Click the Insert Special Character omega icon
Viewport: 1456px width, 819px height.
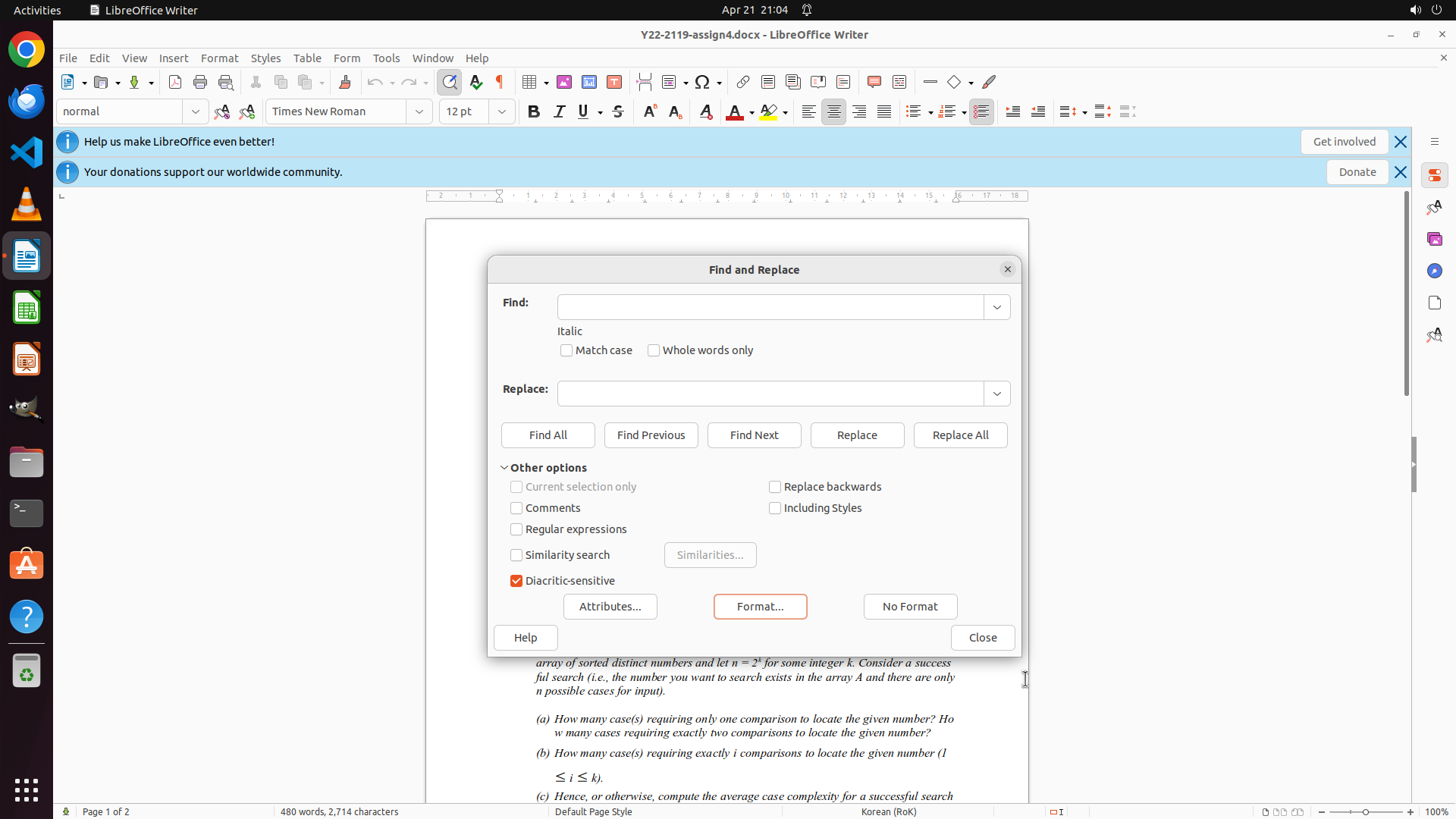coord(702,82)
